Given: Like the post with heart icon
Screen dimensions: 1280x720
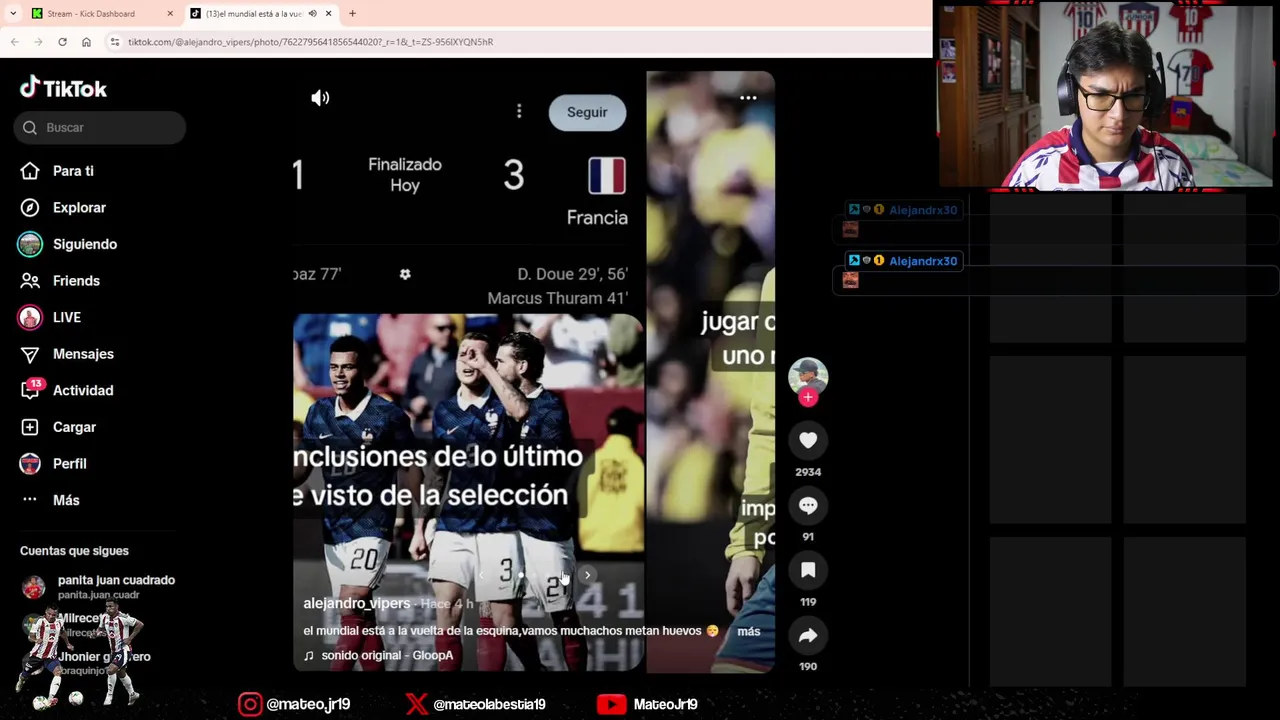Looking at the screenshot, I should (x=808, y=440).
